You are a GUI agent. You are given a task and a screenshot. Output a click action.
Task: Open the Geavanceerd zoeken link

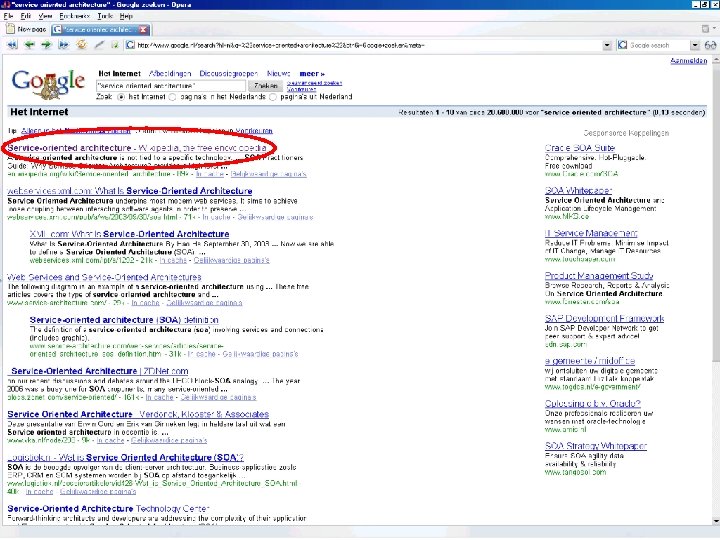click(315, 83)
